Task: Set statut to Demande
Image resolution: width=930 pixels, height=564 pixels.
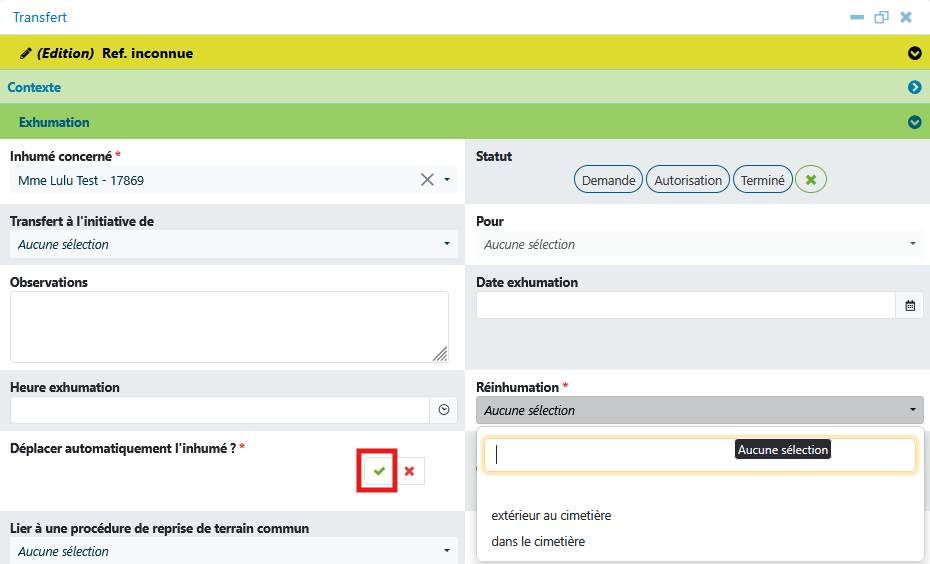Action: coord(608,180)
